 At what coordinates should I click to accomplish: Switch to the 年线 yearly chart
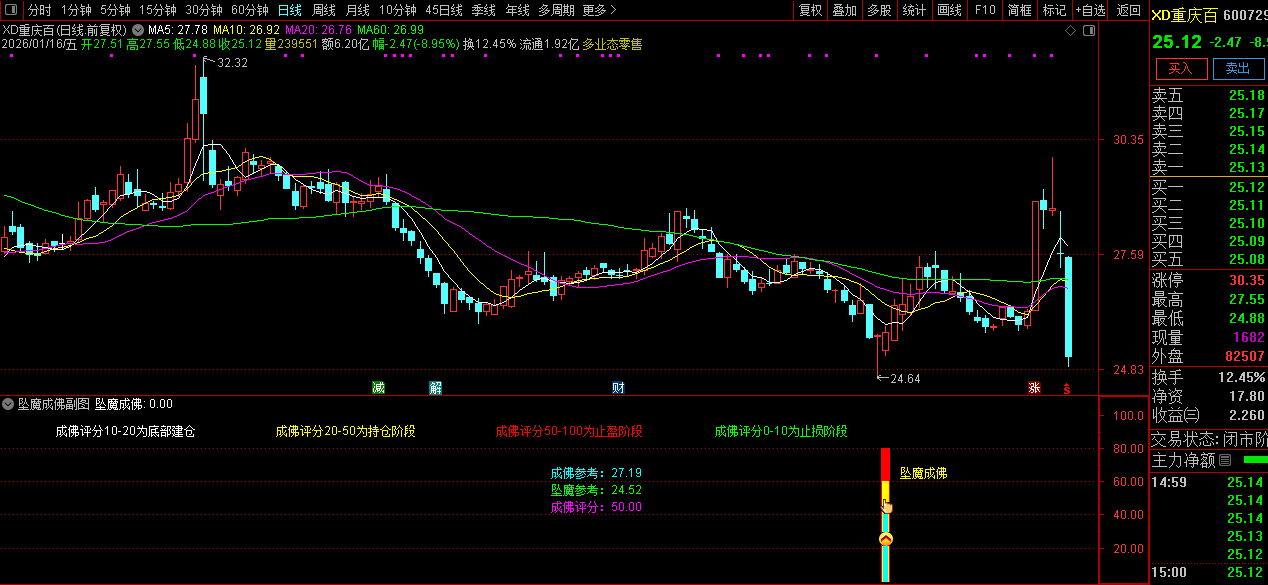coord(517,10)
